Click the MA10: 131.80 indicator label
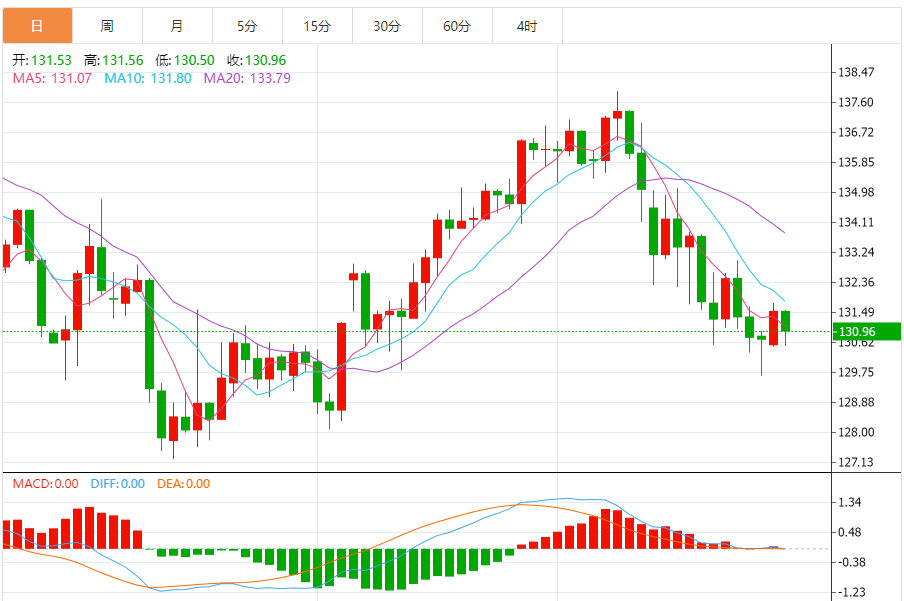 click(x=148, y=78)
